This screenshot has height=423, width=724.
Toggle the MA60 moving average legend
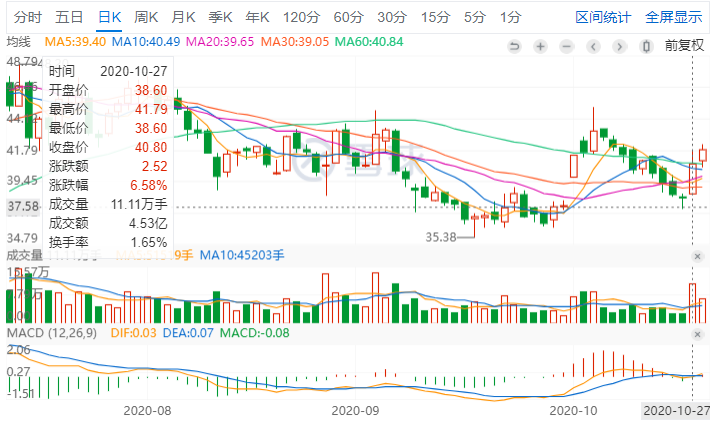(x=369, y=42)
